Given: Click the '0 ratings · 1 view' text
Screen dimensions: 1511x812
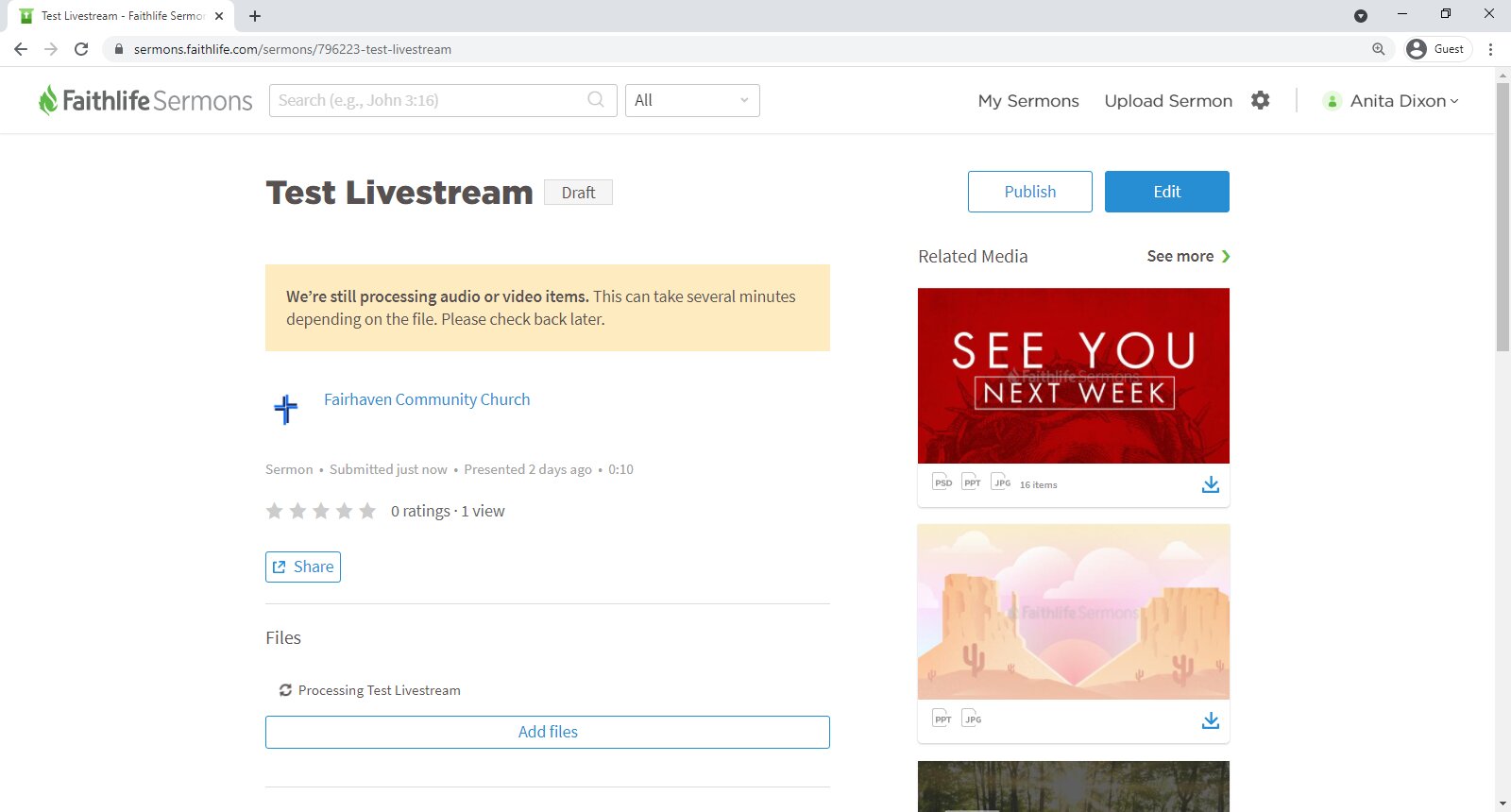Looking at the screenshot, I should (x=448, y=511).
